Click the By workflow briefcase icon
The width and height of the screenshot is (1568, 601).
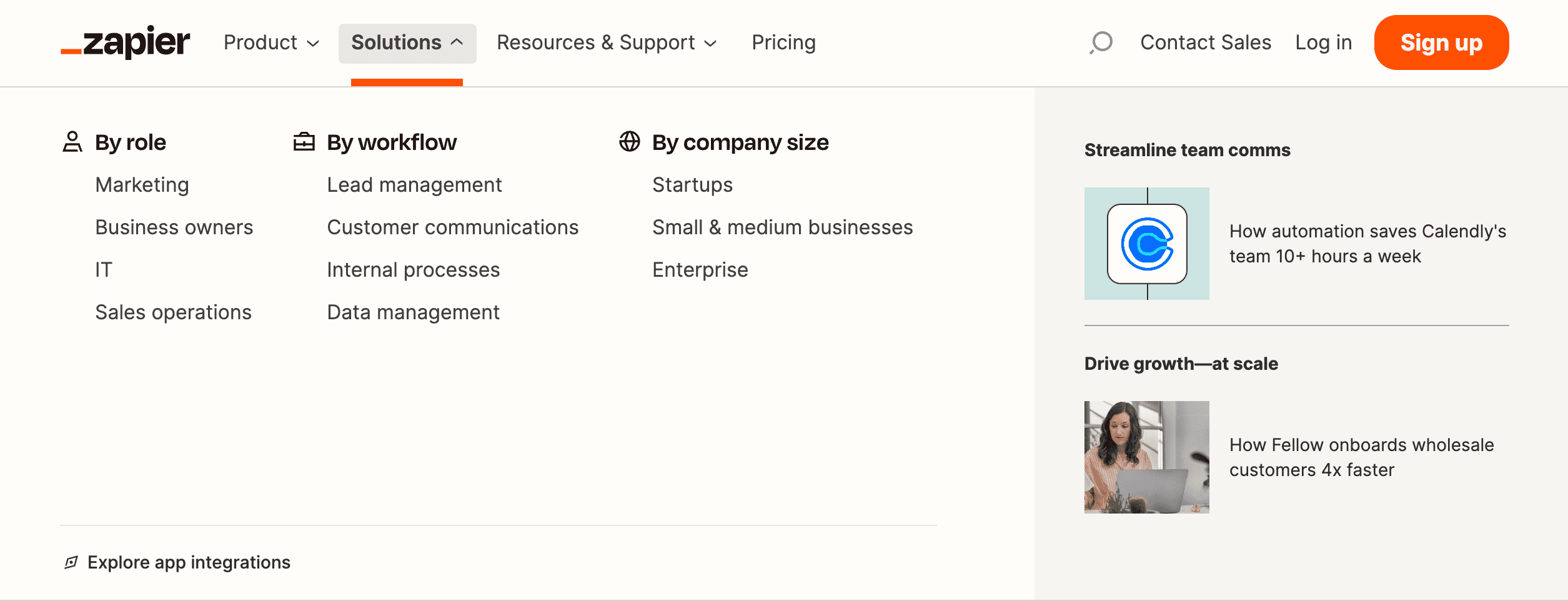(x=304, y=142)
